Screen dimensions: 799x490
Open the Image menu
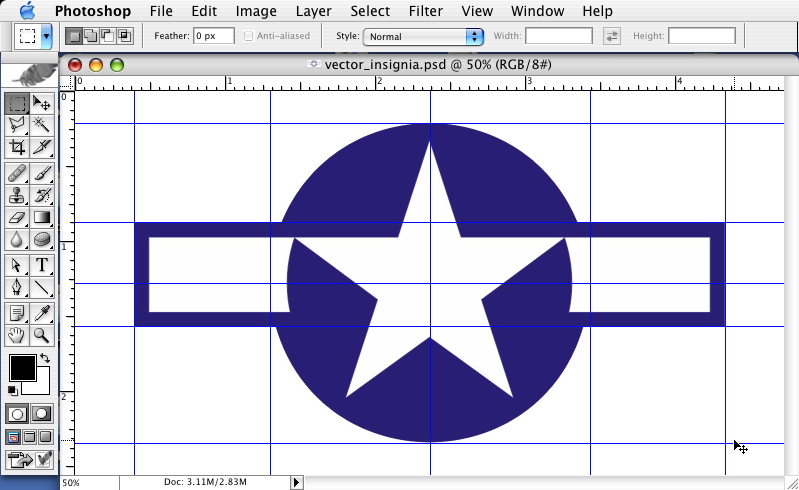(x=256, y=11)
